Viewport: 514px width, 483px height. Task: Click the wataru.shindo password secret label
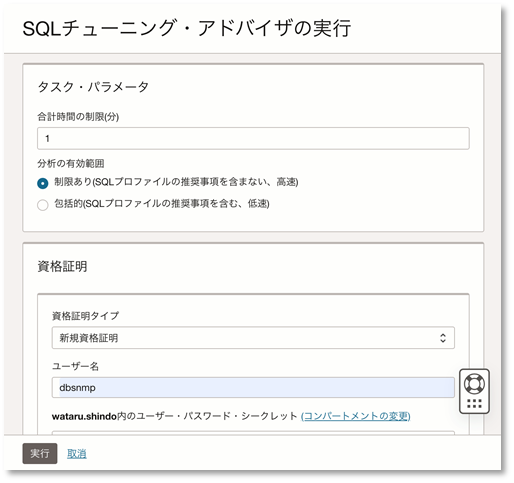tap(174, 416)
